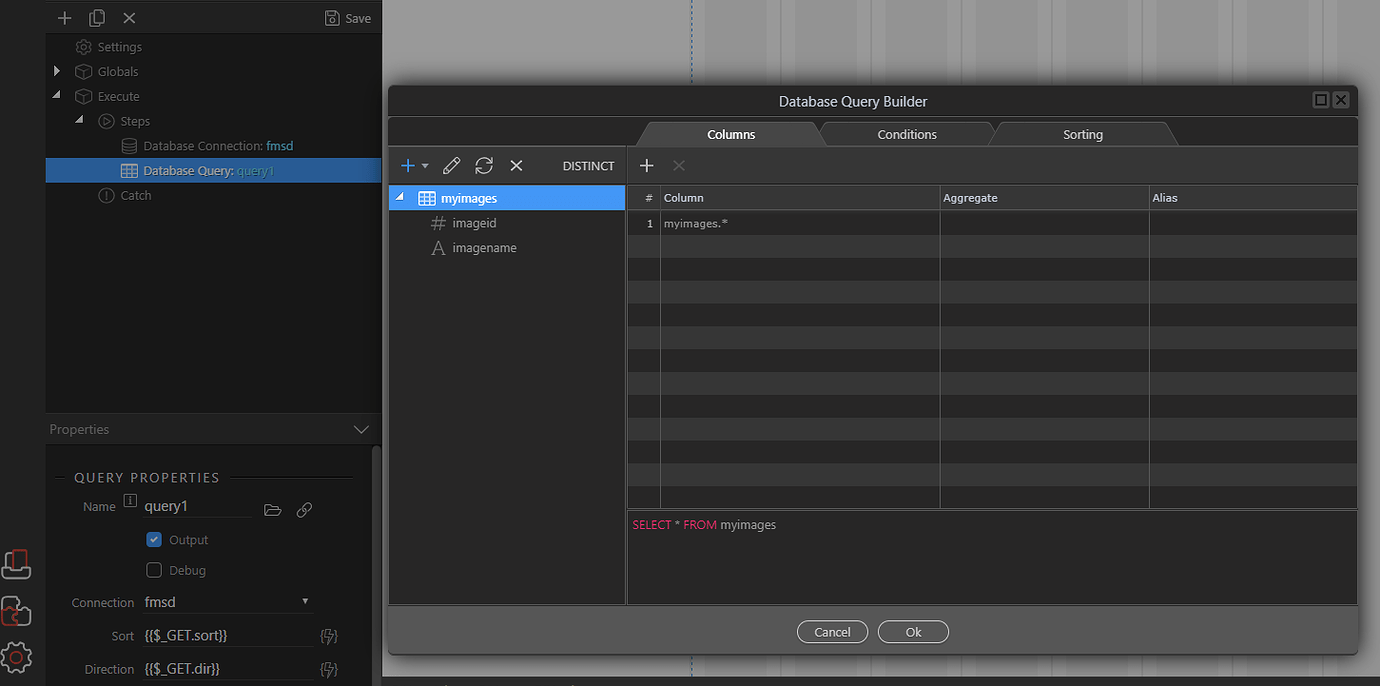This screenshot has height=686, width=1380.
Task: Uncheck the Output checkbox
Action: click(x=154, y=539)
